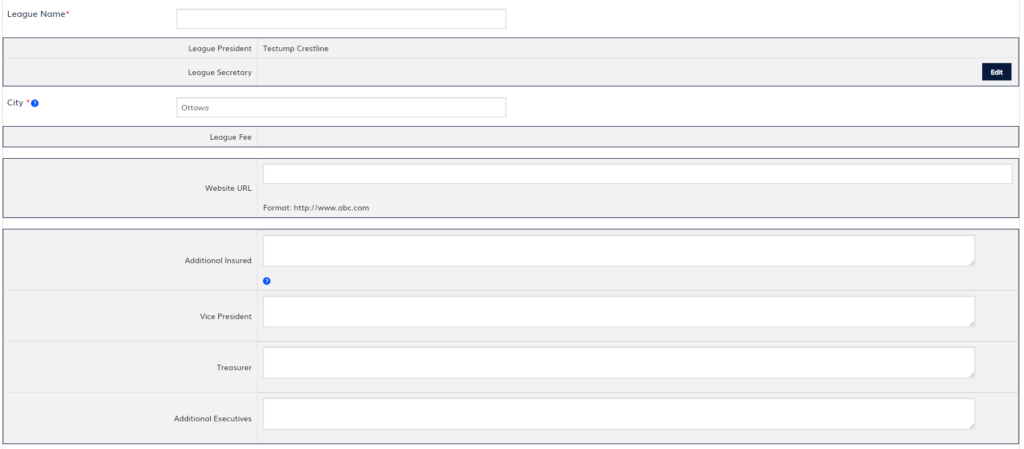1024x449 pixels.
Task: Click the help icon beside City
Action: (x=35, y=103)
